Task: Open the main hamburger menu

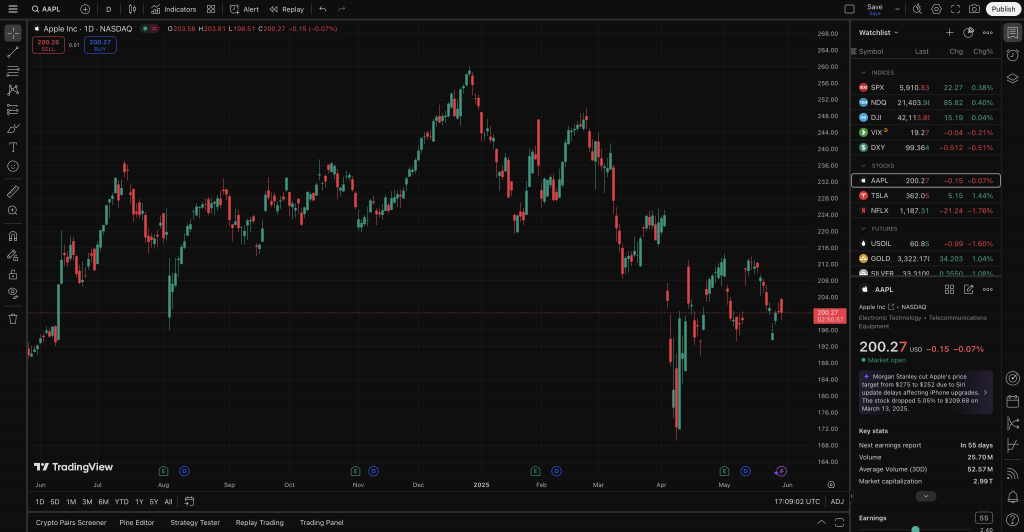Action: (x=12, y=9)
